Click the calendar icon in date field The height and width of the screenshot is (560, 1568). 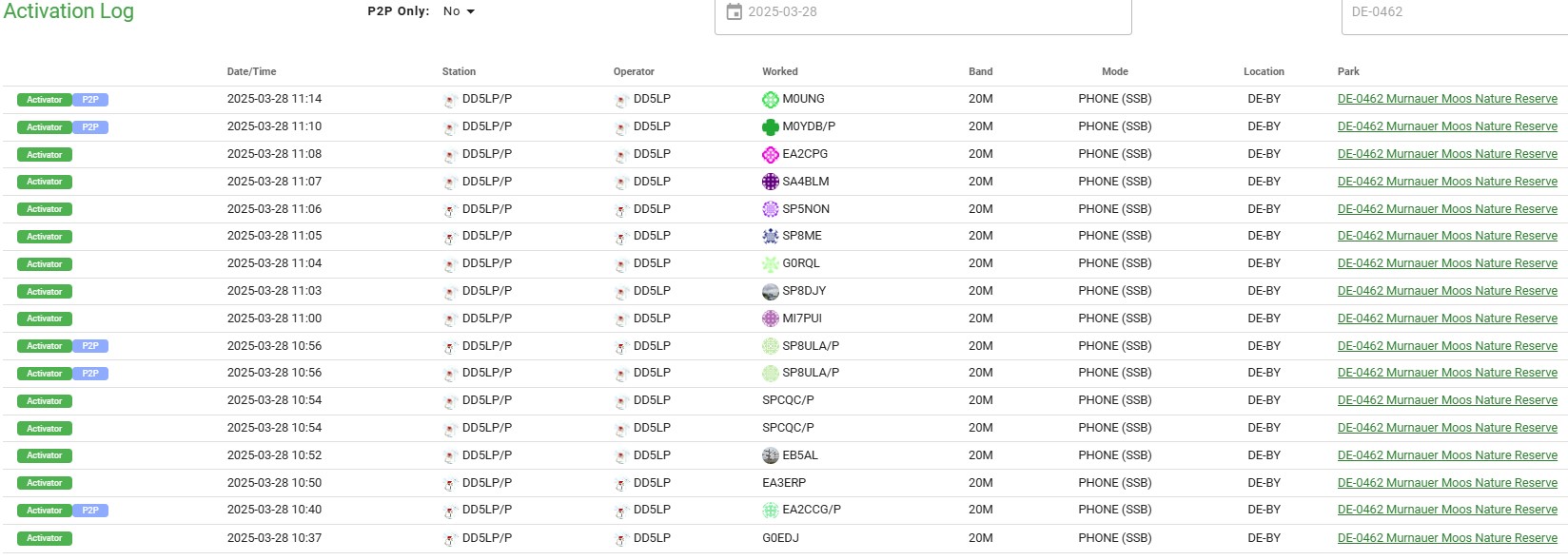(734, 11)
